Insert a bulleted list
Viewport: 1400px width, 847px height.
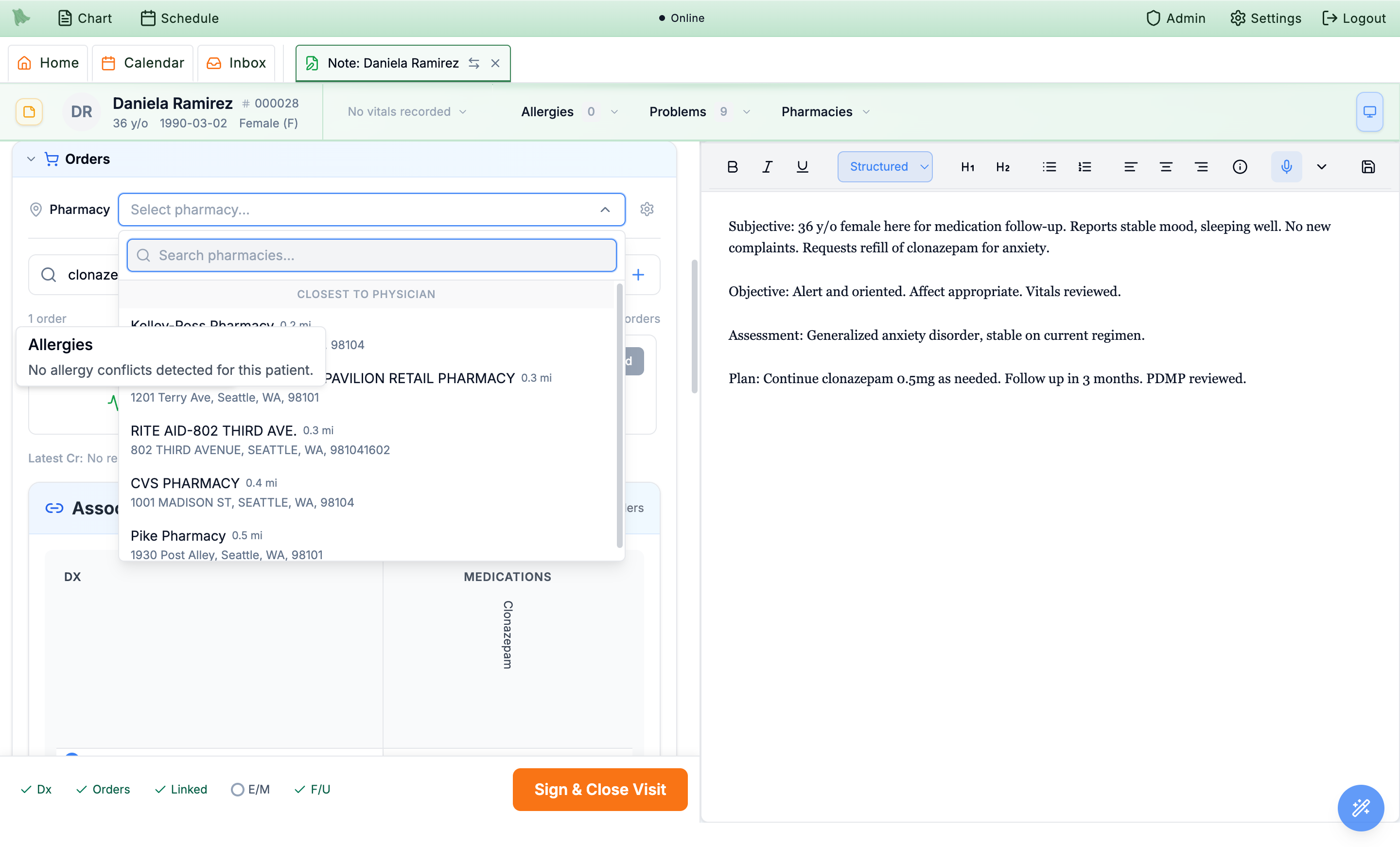(x=1049, y=167)
